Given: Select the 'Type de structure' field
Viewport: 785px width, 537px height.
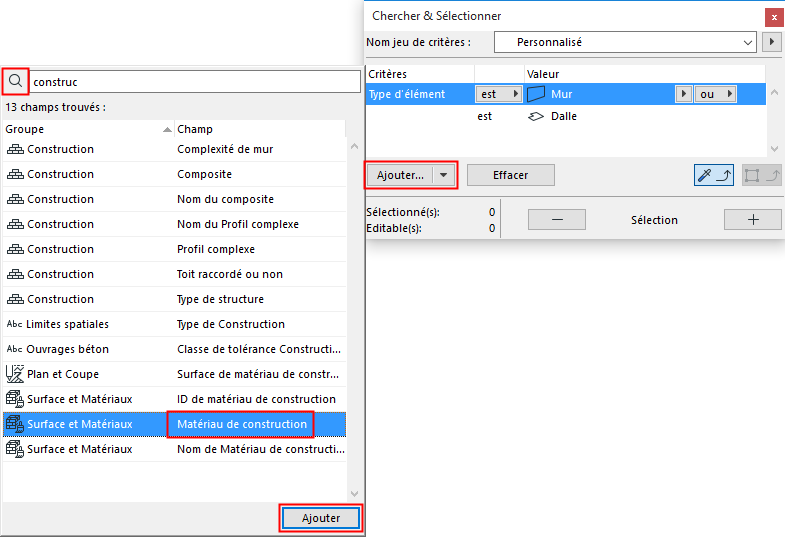Looking at the screenshot, I should (174, 299).
